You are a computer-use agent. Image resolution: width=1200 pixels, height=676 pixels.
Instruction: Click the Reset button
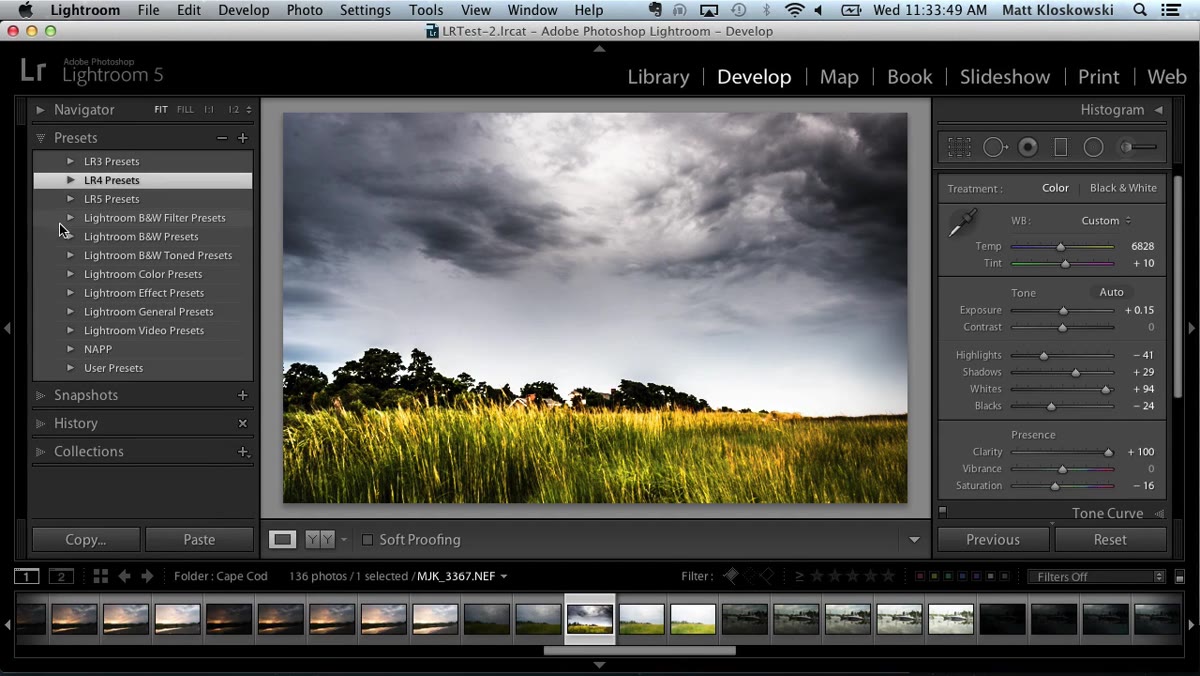(1110, 540)
